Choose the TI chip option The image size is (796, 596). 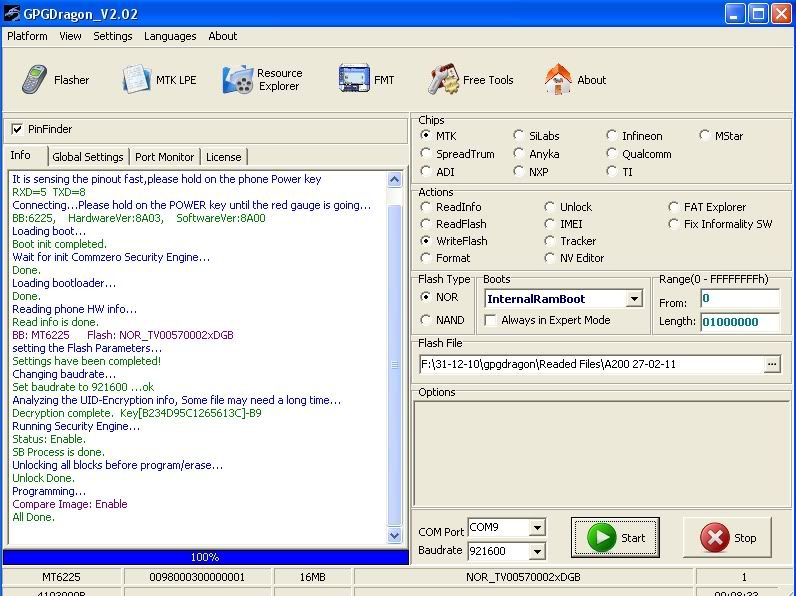point(611,172)
